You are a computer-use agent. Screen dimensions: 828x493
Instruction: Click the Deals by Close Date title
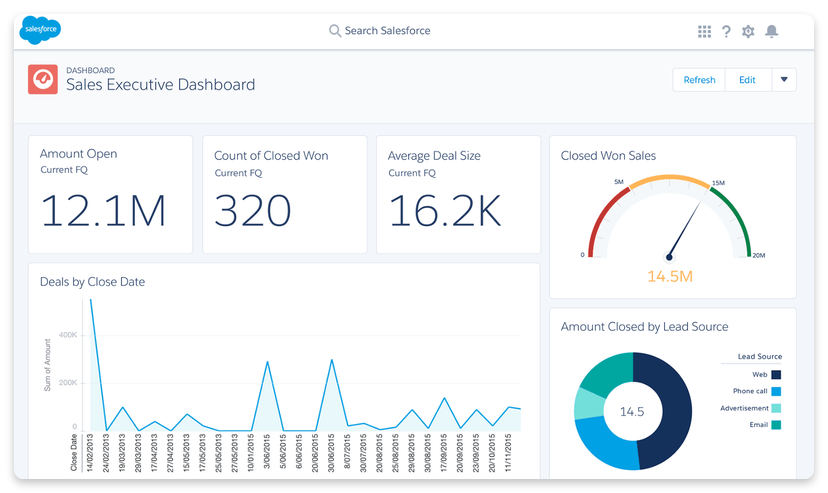click(92, 282)
